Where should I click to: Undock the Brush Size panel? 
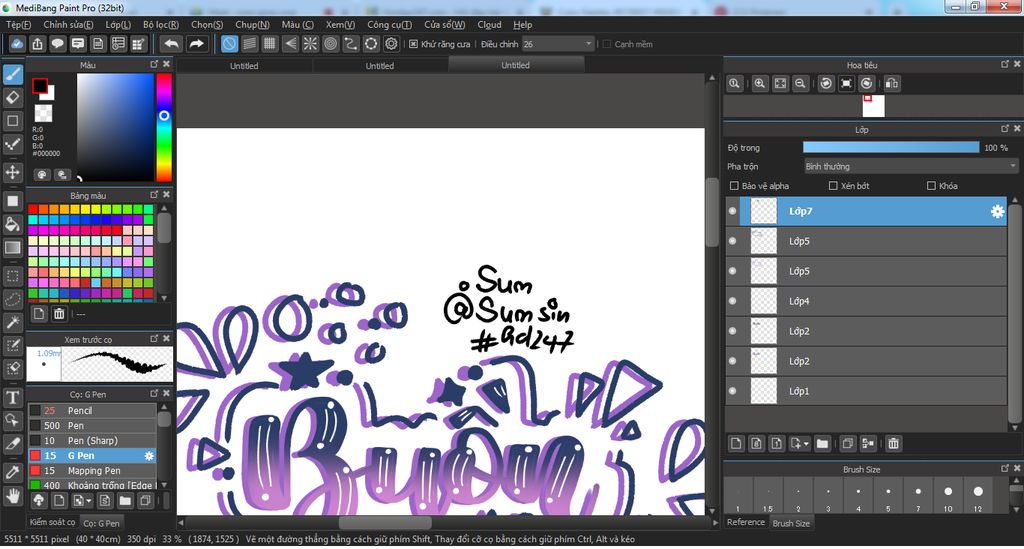click(1004, 468)
